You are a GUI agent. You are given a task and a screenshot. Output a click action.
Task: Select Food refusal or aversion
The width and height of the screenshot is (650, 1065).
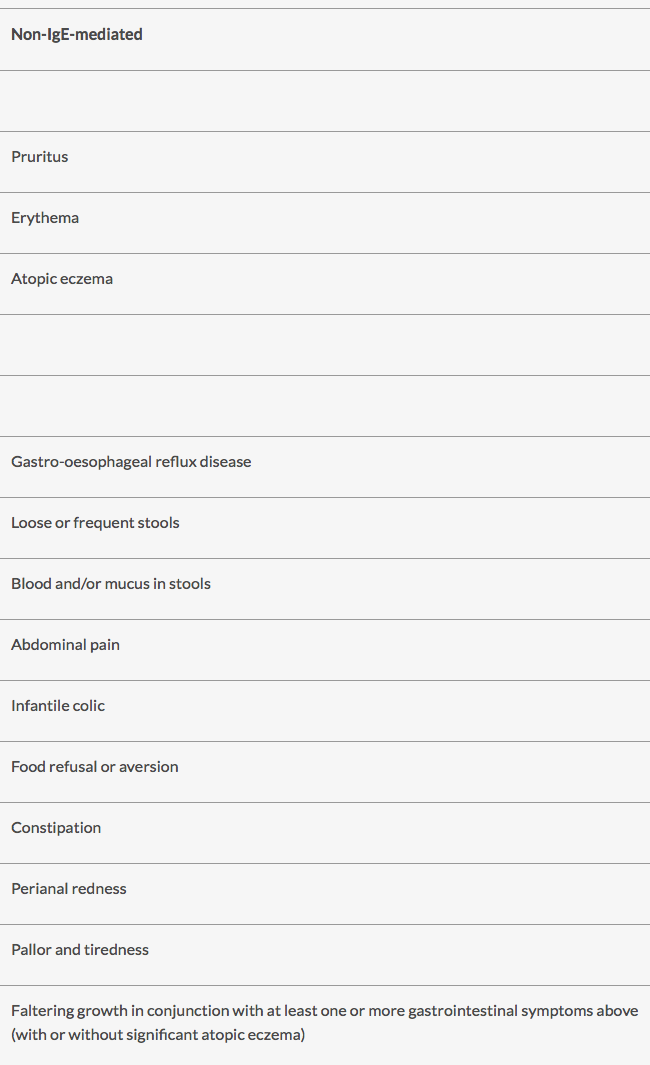tap(94, 767)
